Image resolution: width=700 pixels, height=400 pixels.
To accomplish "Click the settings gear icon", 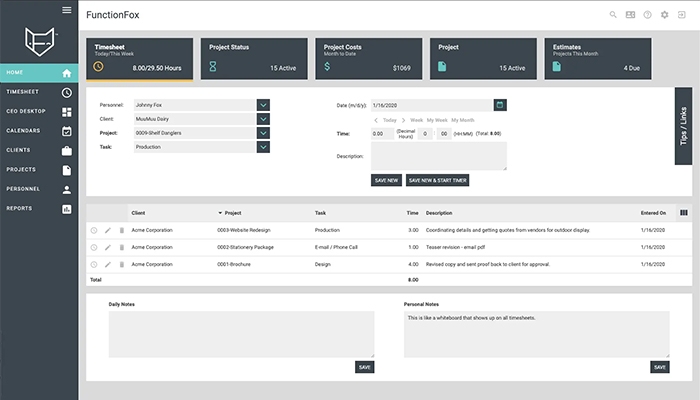I will pyautogui.click(x=665, y=15).
